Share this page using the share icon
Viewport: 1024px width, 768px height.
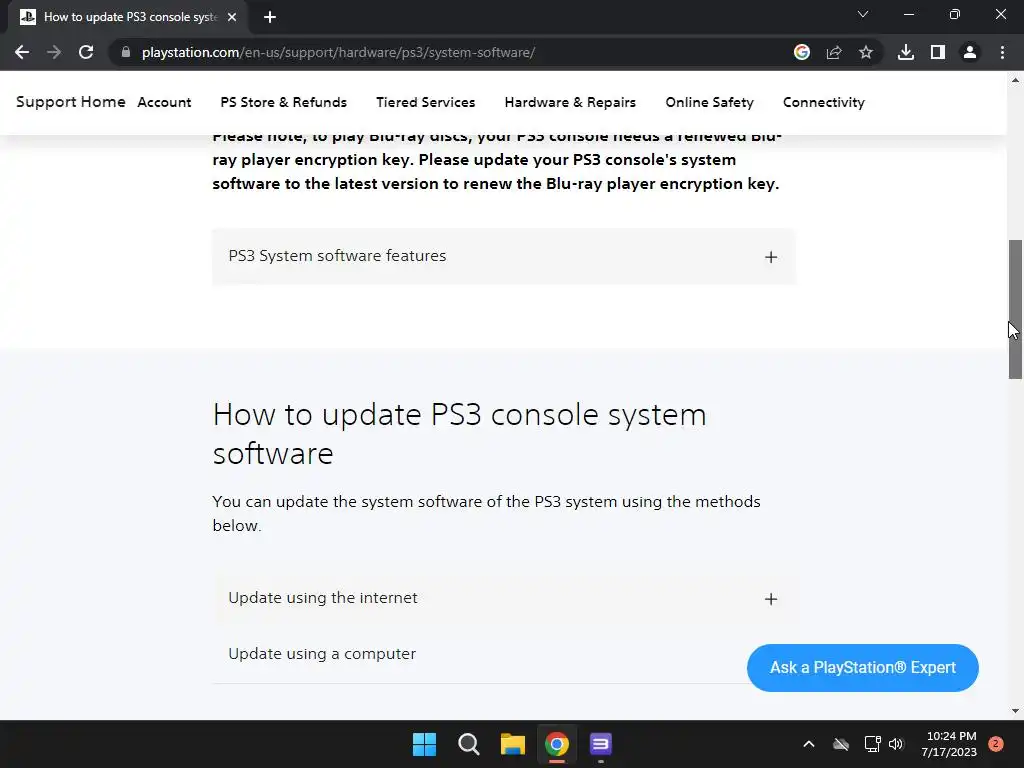click(x=834, y=52)
